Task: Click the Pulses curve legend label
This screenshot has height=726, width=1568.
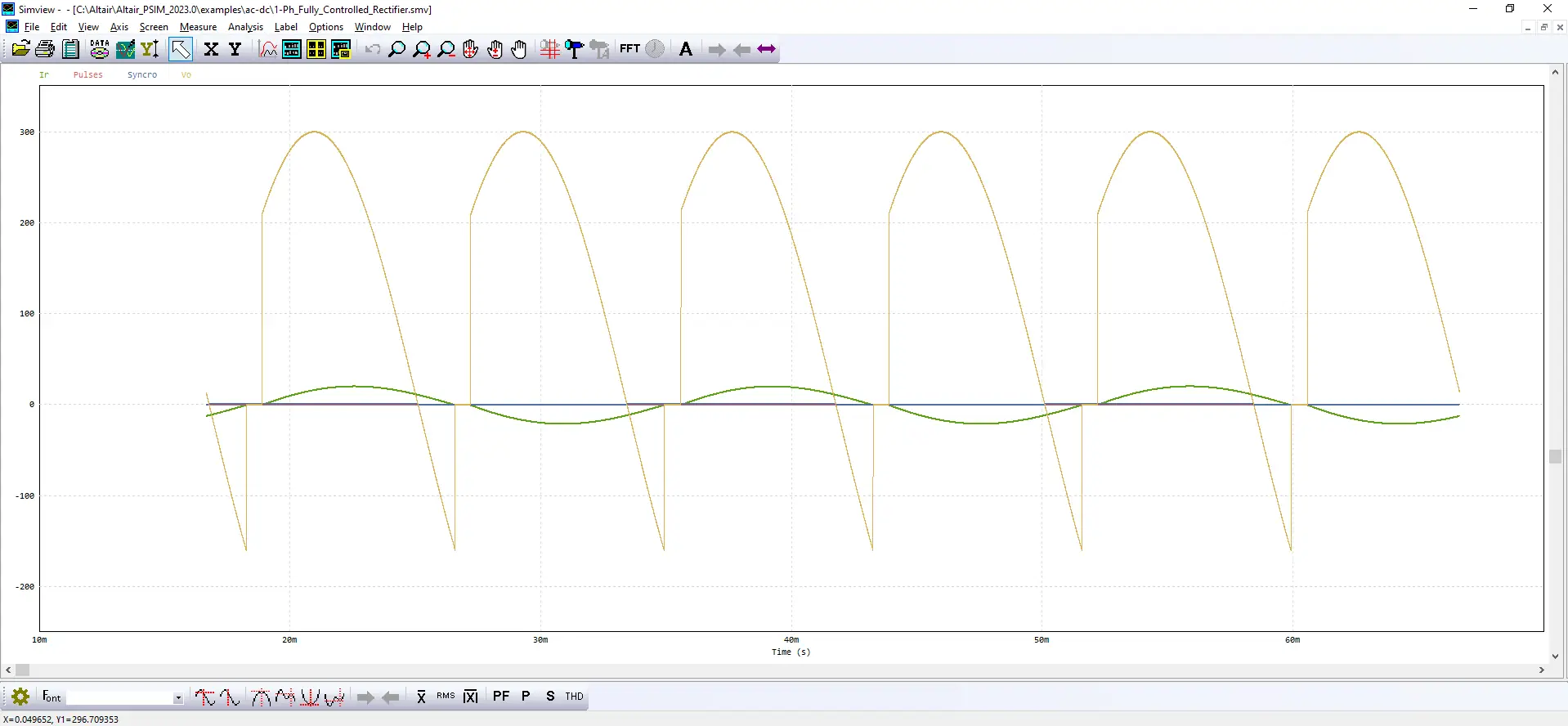Action: (88, 74)
